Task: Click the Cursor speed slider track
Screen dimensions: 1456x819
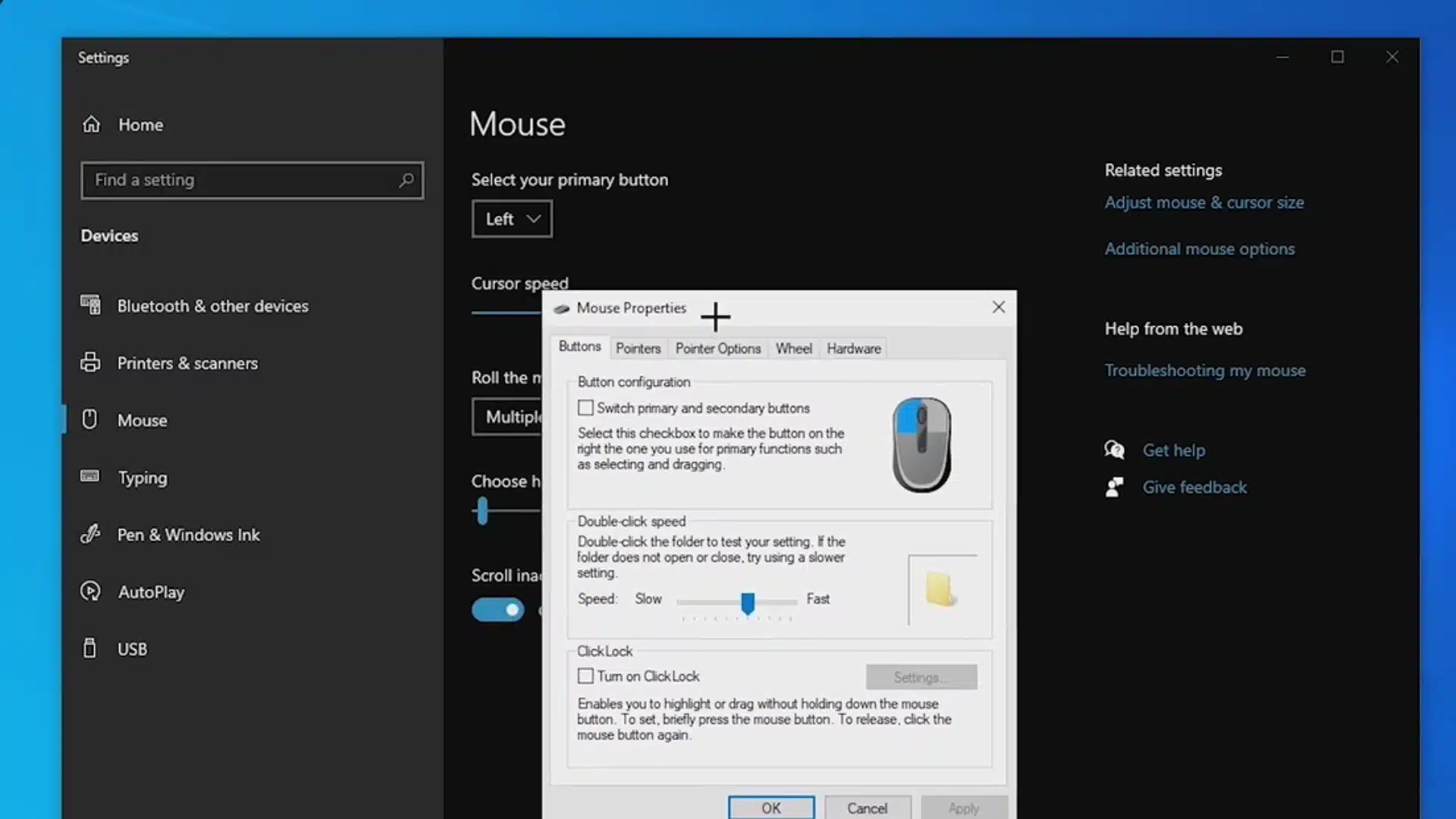Action: coord(506,312)
